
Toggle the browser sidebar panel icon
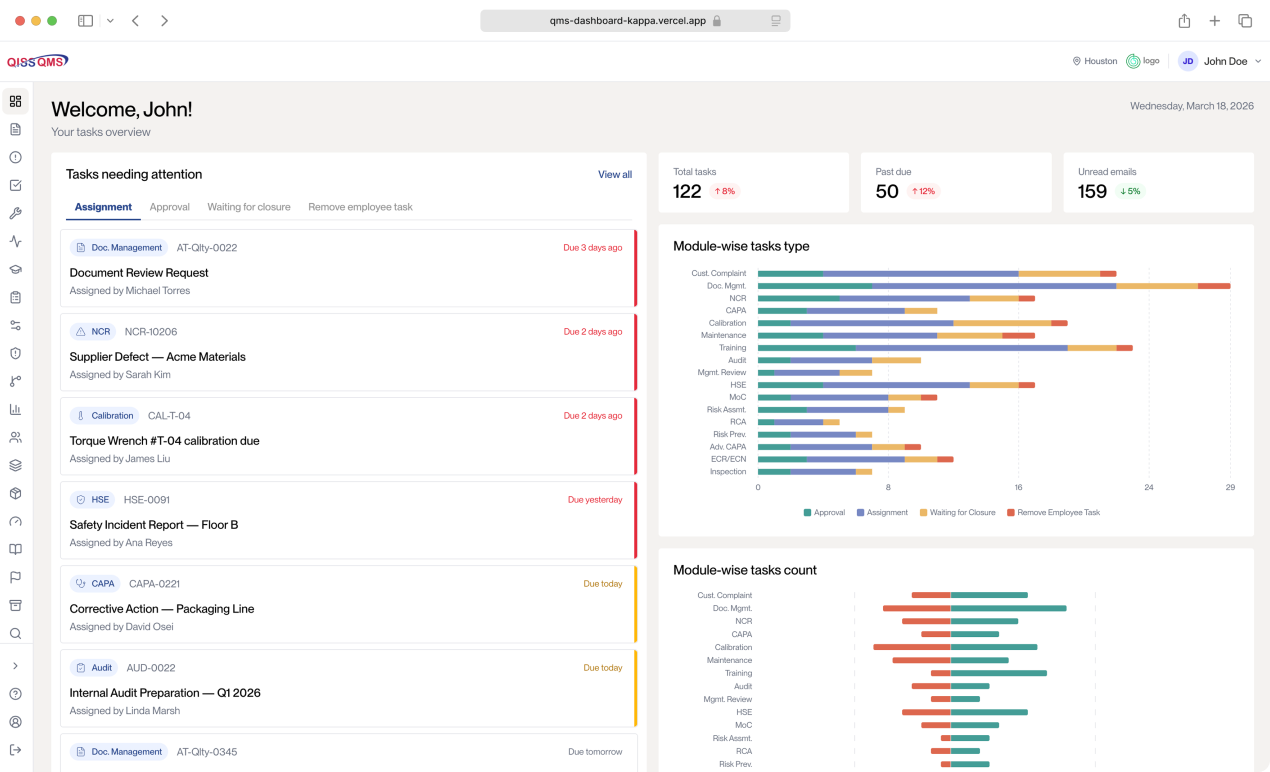[85, 21]
